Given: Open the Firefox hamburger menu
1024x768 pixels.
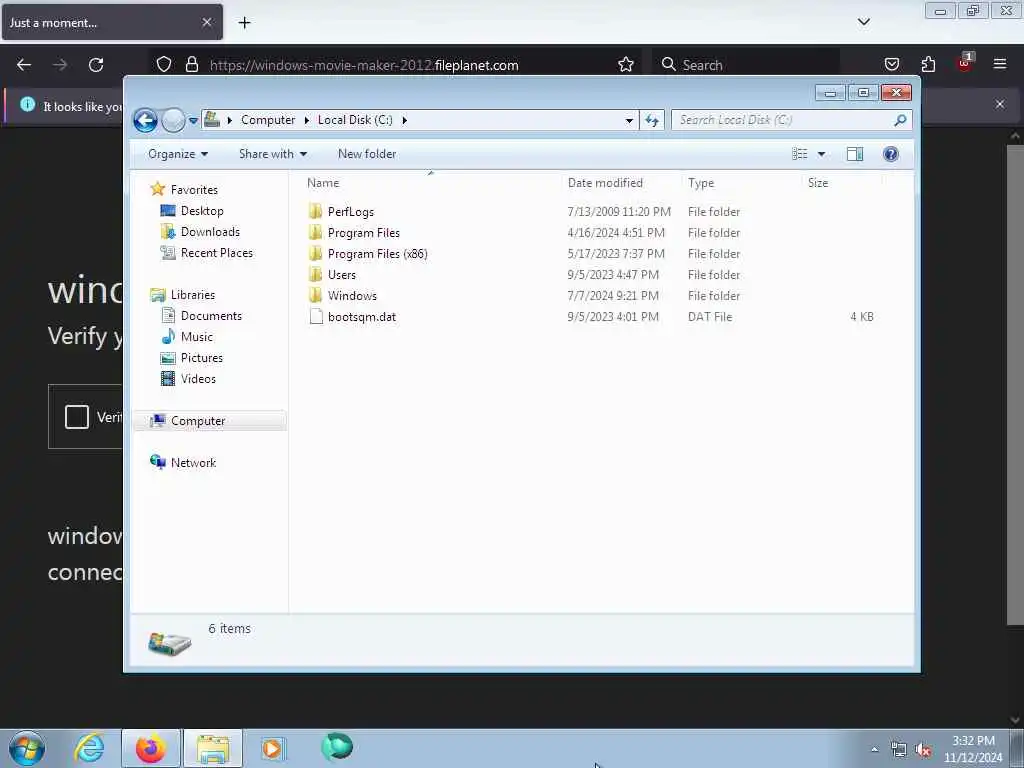Looking at the screenshot, I should click(x=999, y=64).
